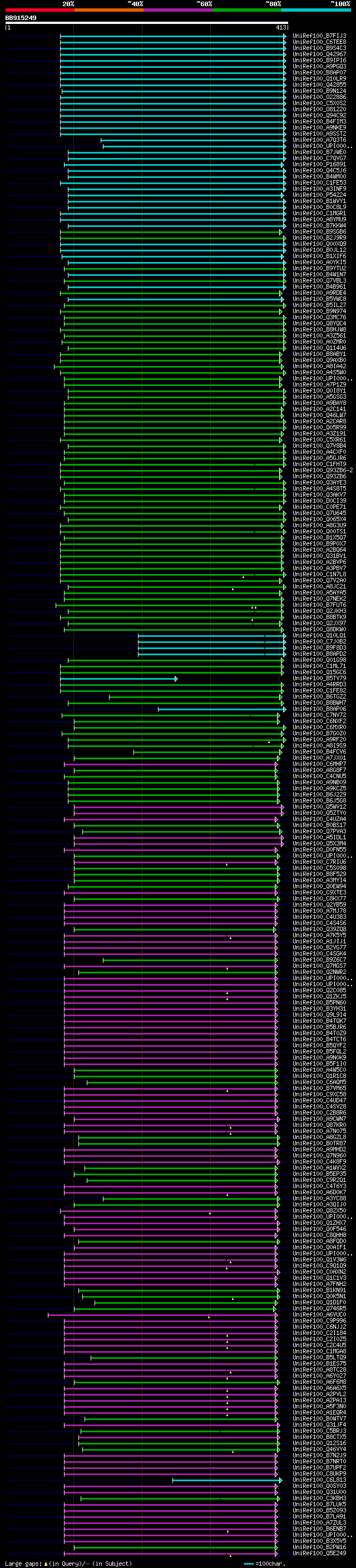The height and width of the screenshot is (1568, 356).
Task: Select the UniRef100_A8G8F7 label
Action: coord(319,770)
